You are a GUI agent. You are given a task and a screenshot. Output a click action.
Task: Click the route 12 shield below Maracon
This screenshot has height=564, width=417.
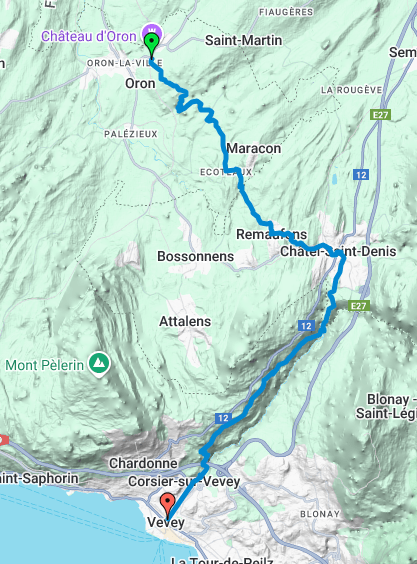click(x=361, y=175)
